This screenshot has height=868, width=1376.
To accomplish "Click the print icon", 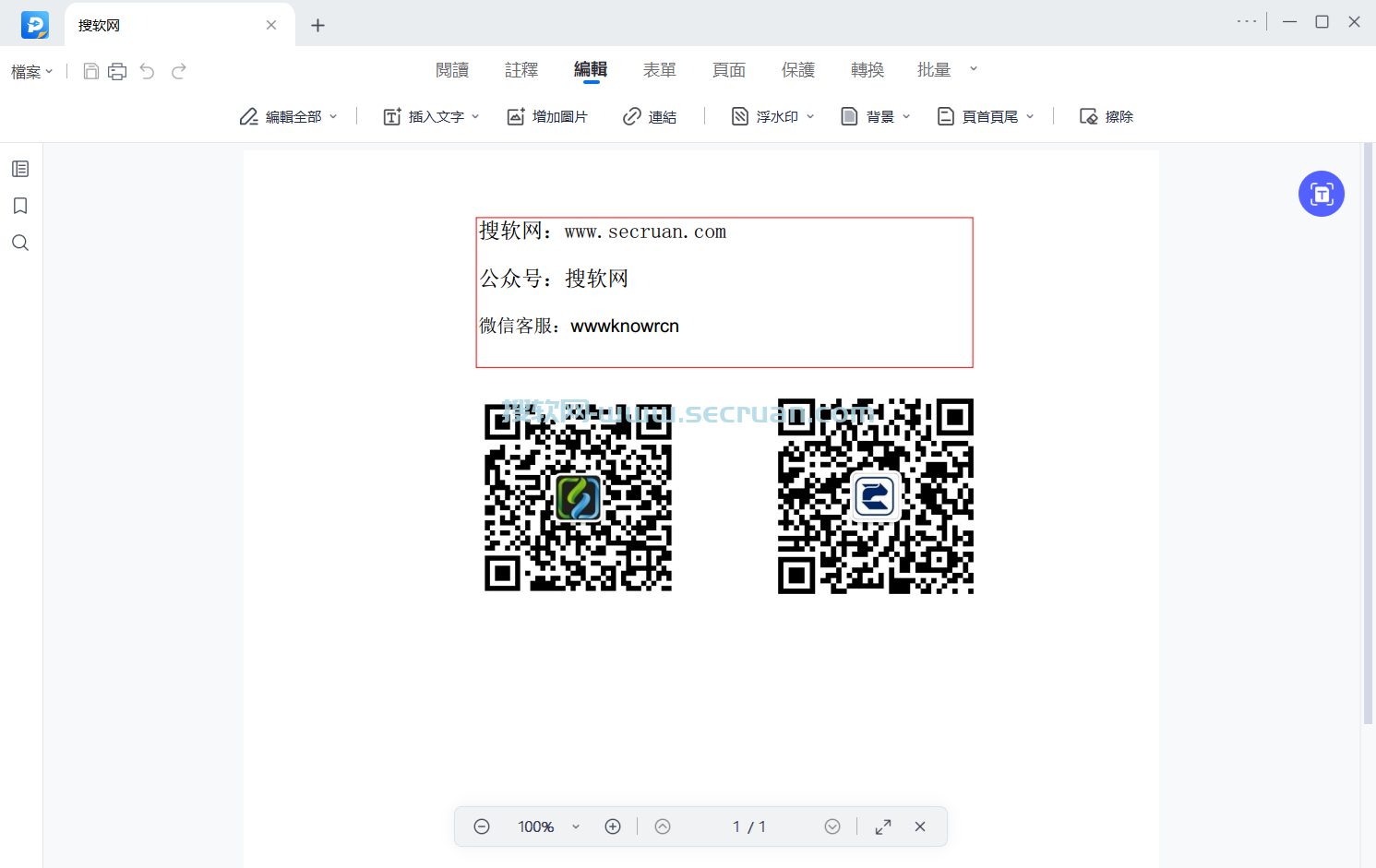I will tap(117, 71).
